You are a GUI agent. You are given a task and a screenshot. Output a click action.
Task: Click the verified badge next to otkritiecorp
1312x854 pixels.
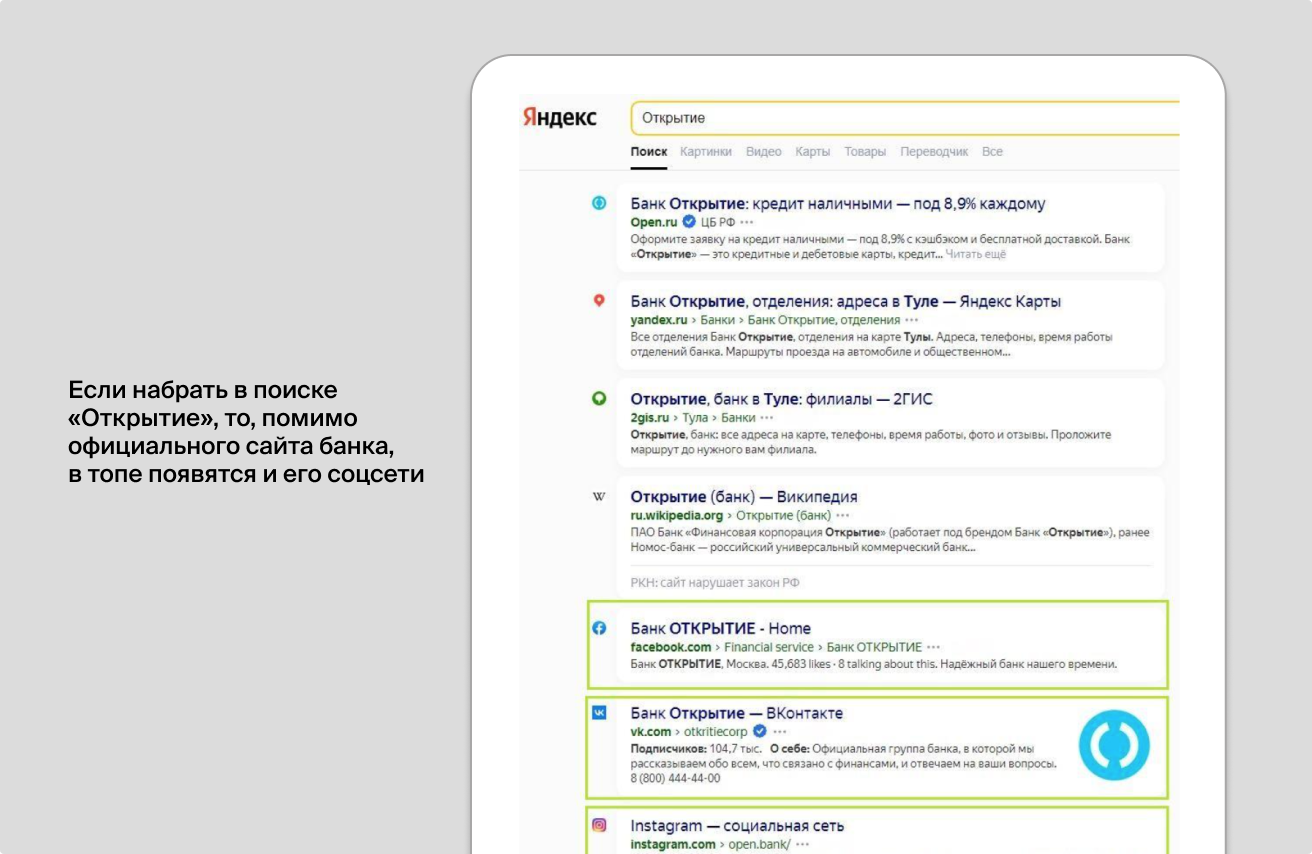click(759, 732)
